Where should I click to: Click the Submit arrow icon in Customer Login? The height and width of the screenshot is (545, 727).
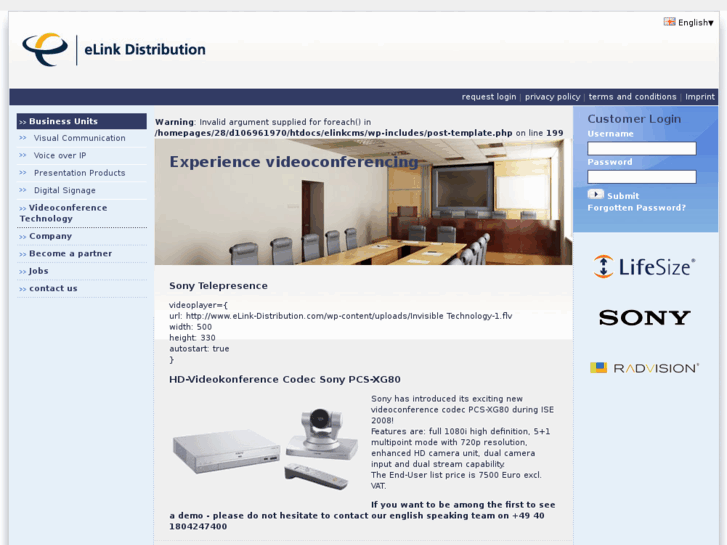click(595, 194)
